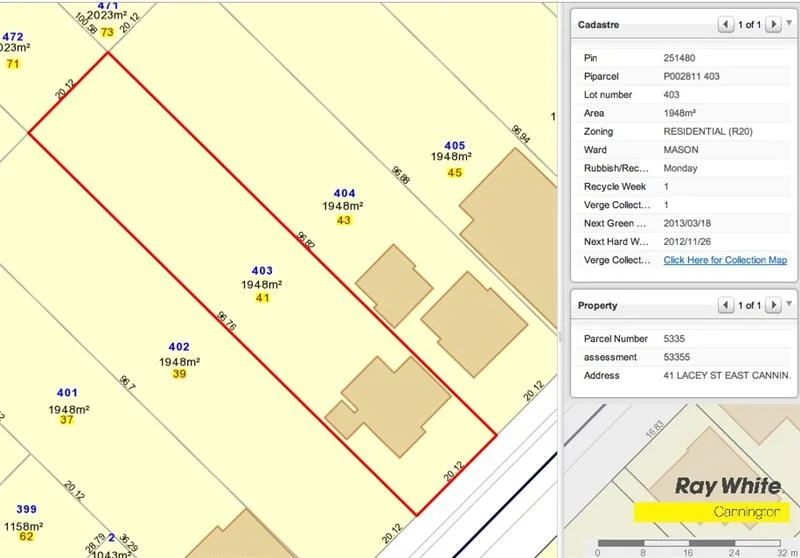Viewport: 800px width, 558px height.
Task: Click house number 43 yellow marker
Action: (344, 219)
